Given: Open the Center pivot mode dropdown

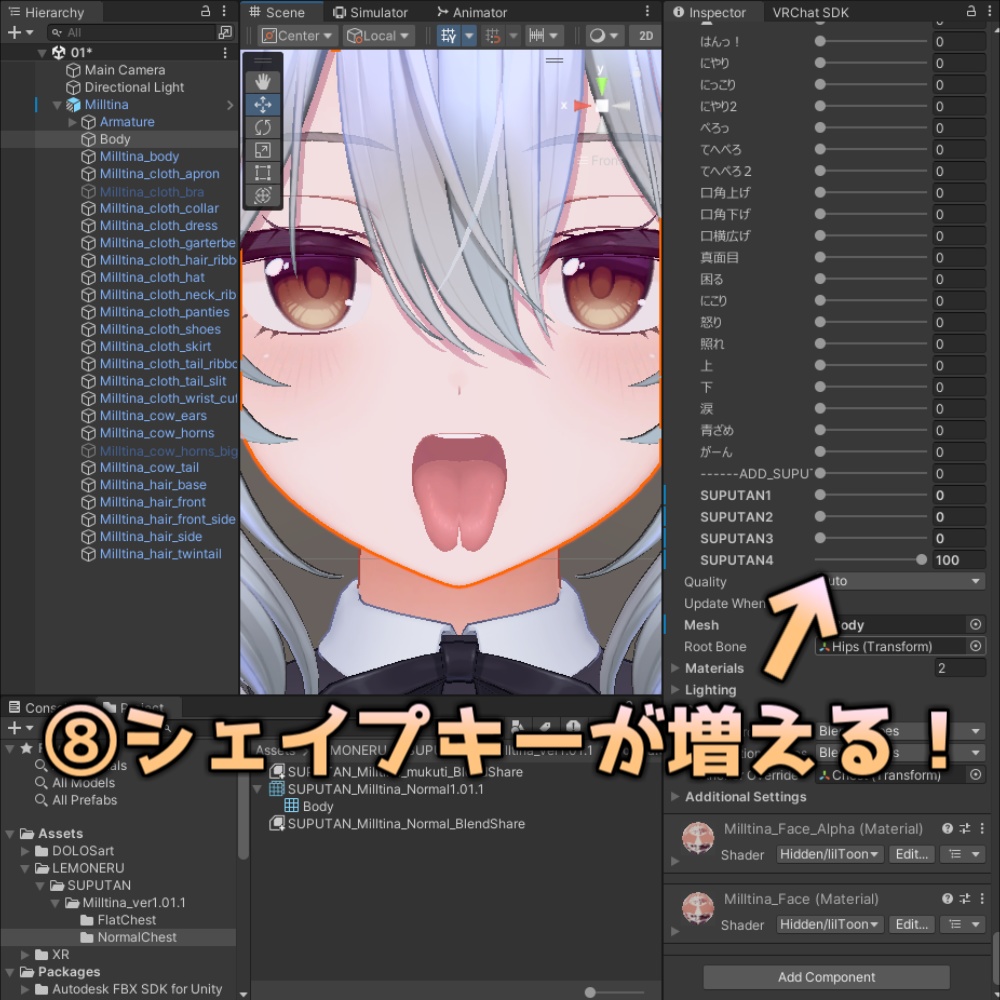Looking at the screenshot, I should pyautogui.click(x=296, y=35).
